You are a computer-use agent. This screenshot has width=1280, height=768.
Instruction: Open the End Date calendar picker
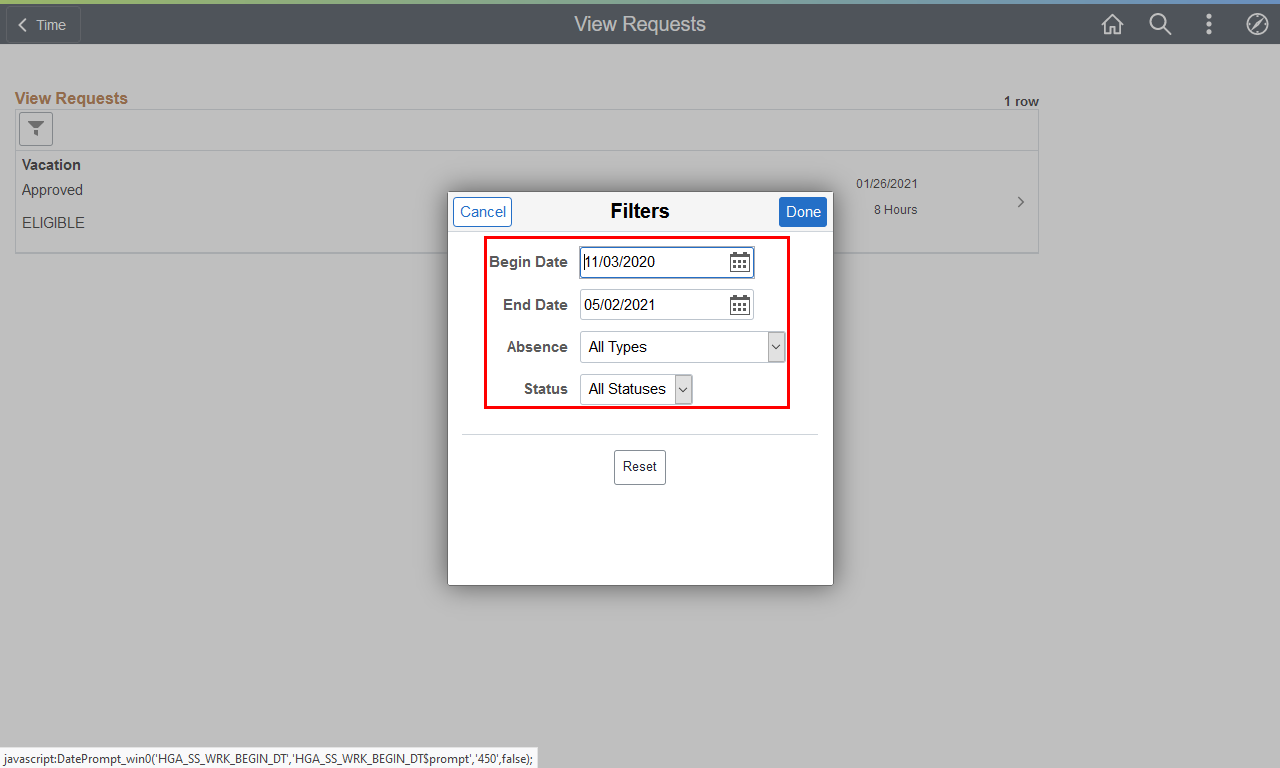pyautogui.click(x=740, y=305)
